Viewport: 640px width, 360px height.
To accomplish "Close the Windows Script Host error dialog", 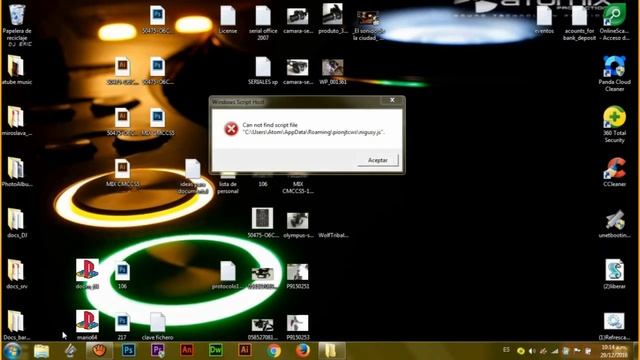I will pyautogui.click(x=392, y=100).
